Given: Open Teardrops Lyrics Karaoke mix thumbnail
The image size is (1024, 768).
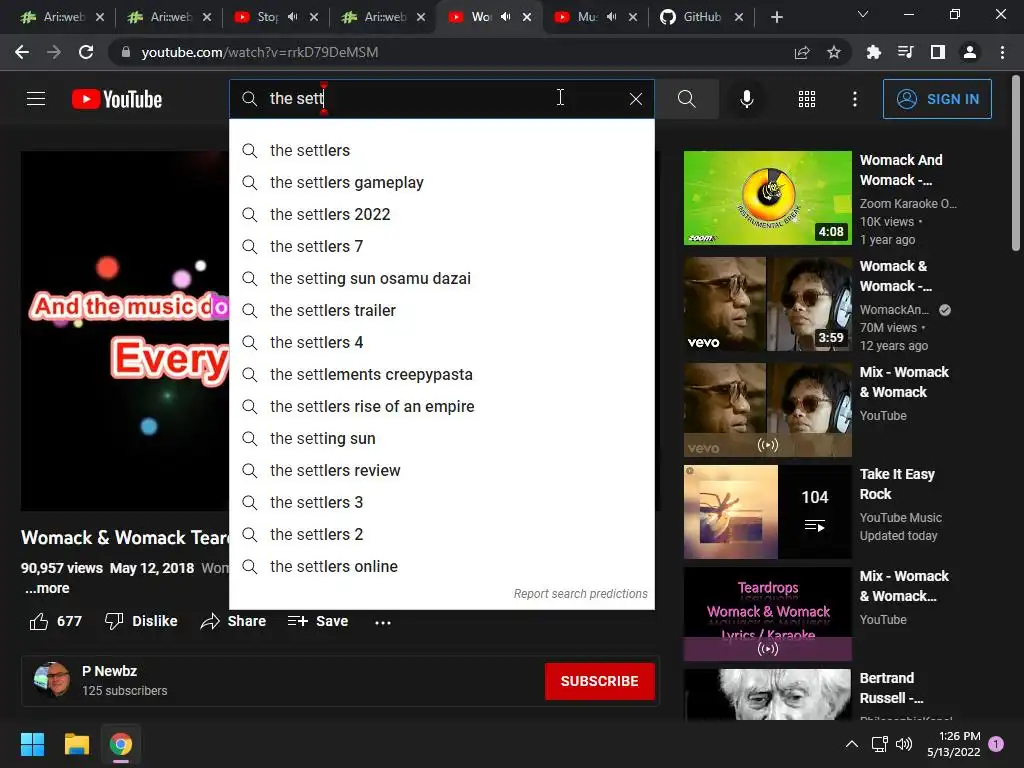Looking at the screenshot, I should pos(767,614).
